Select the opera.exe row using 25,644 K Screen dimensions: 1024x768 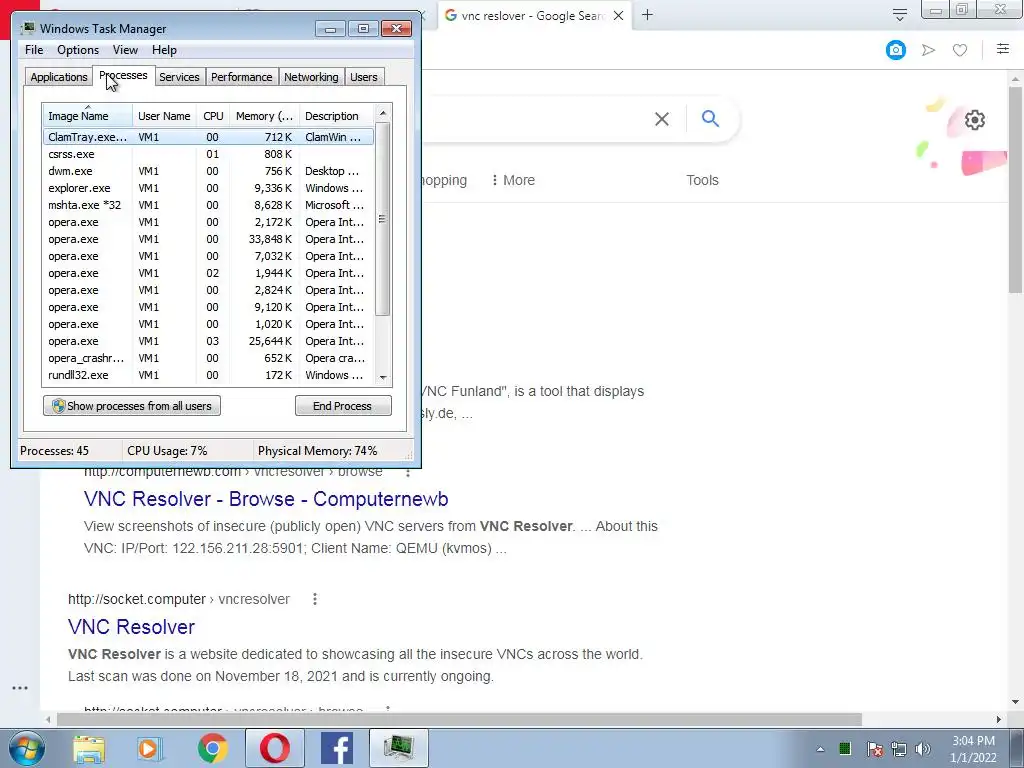(208, 341)
